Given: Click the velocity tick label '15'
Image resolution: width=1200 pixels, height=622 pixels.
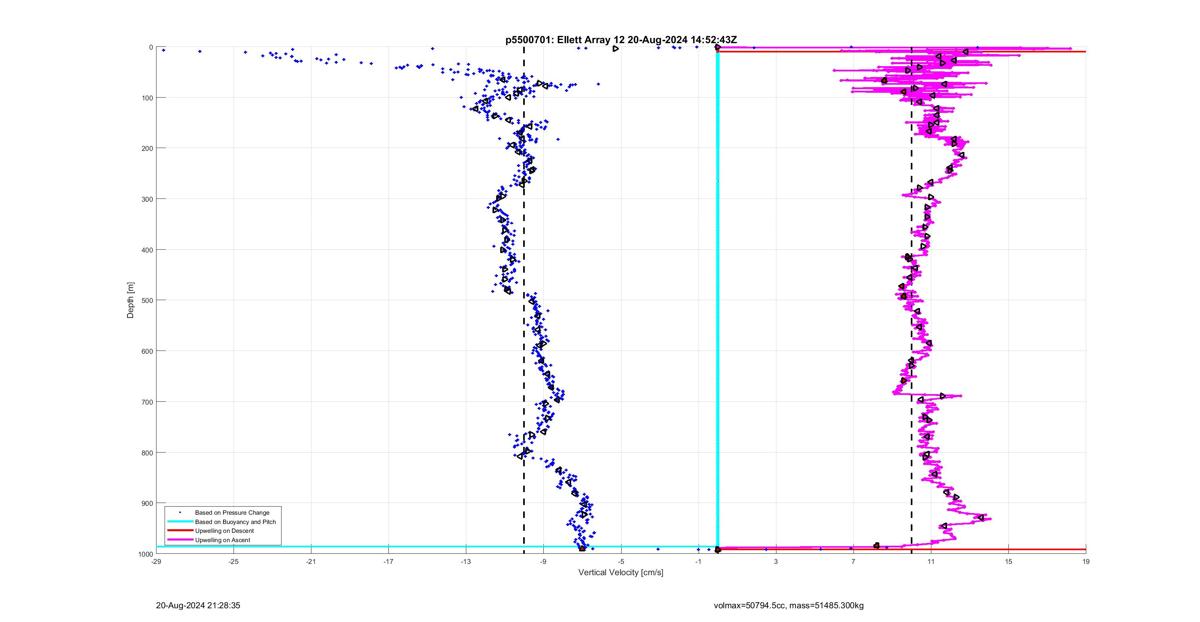Looking at the screenshot, I should point(1008,562).
